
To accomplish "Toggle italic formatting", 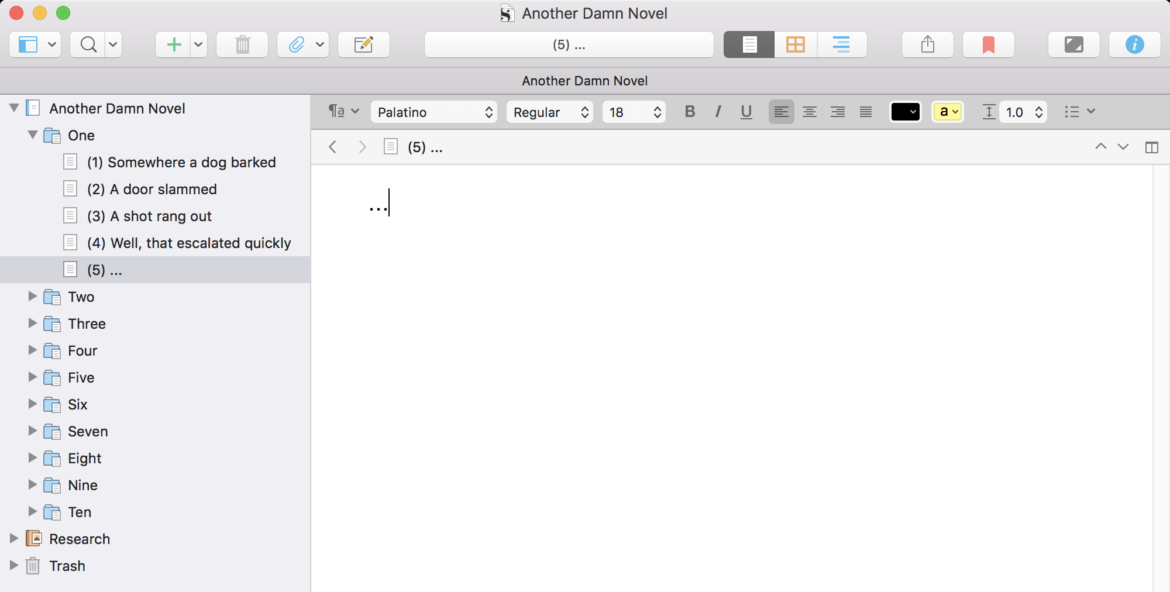I will [717, 112].
